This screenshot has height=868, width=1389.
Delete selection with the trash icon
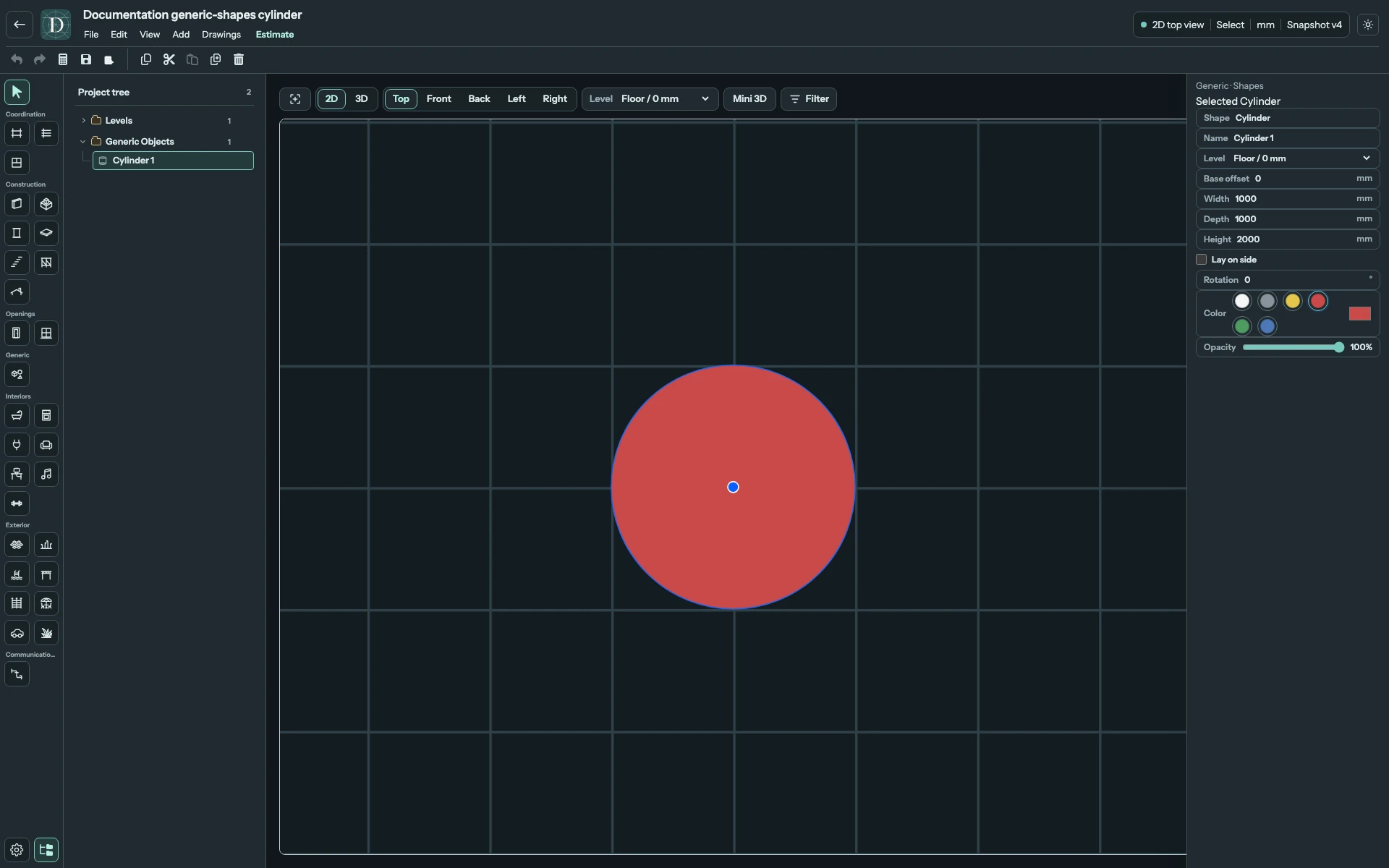(x=239, y=59)
